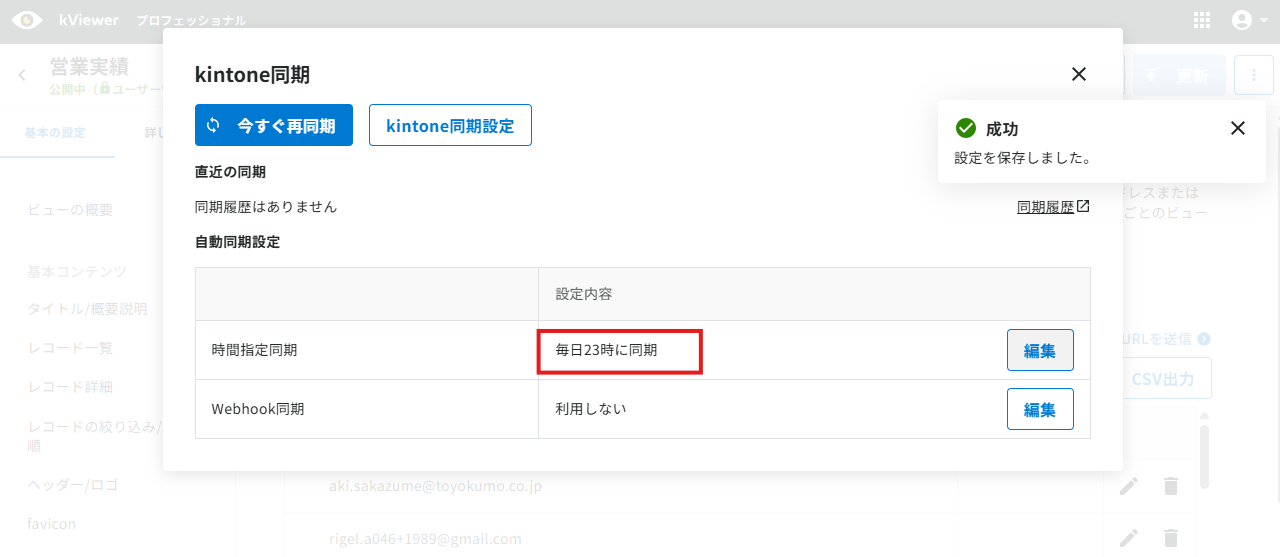This screenshot has width=1280, height=557.
Task: Edit the aki.sakazume@toyokumo.co.jp row with pencil icon
Action: tap(1129, 486)
